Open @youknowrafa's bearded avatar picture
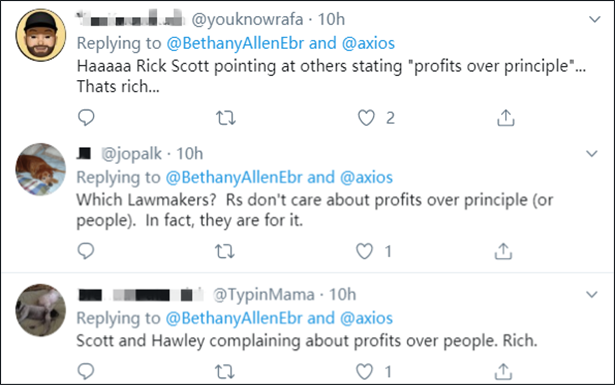 pos(41,35)
